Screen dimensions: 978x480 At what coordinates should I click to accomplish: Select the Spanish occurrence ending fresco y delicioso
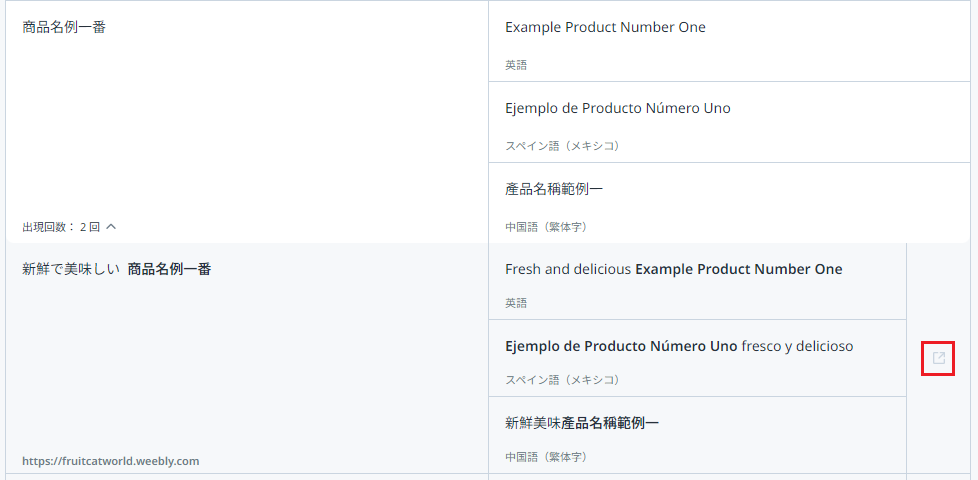coord(679,346)
